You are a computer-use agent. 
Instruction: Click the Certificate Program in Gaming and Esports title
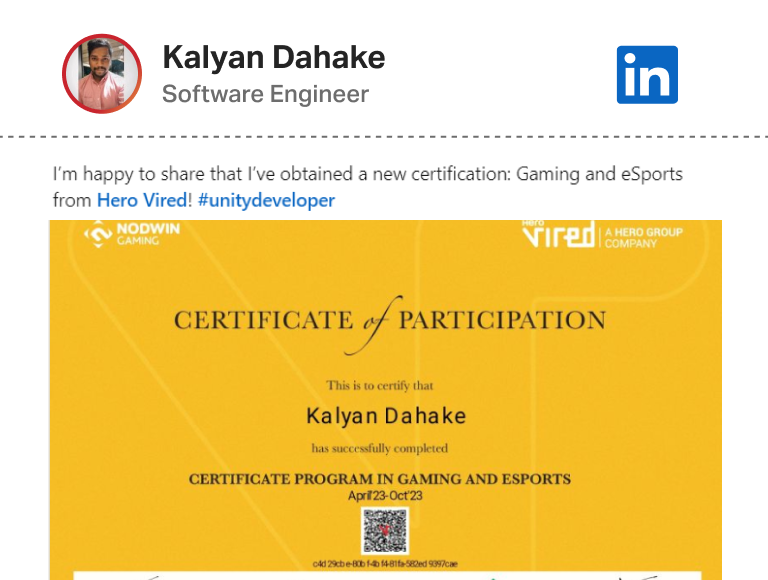coord(380,479)
